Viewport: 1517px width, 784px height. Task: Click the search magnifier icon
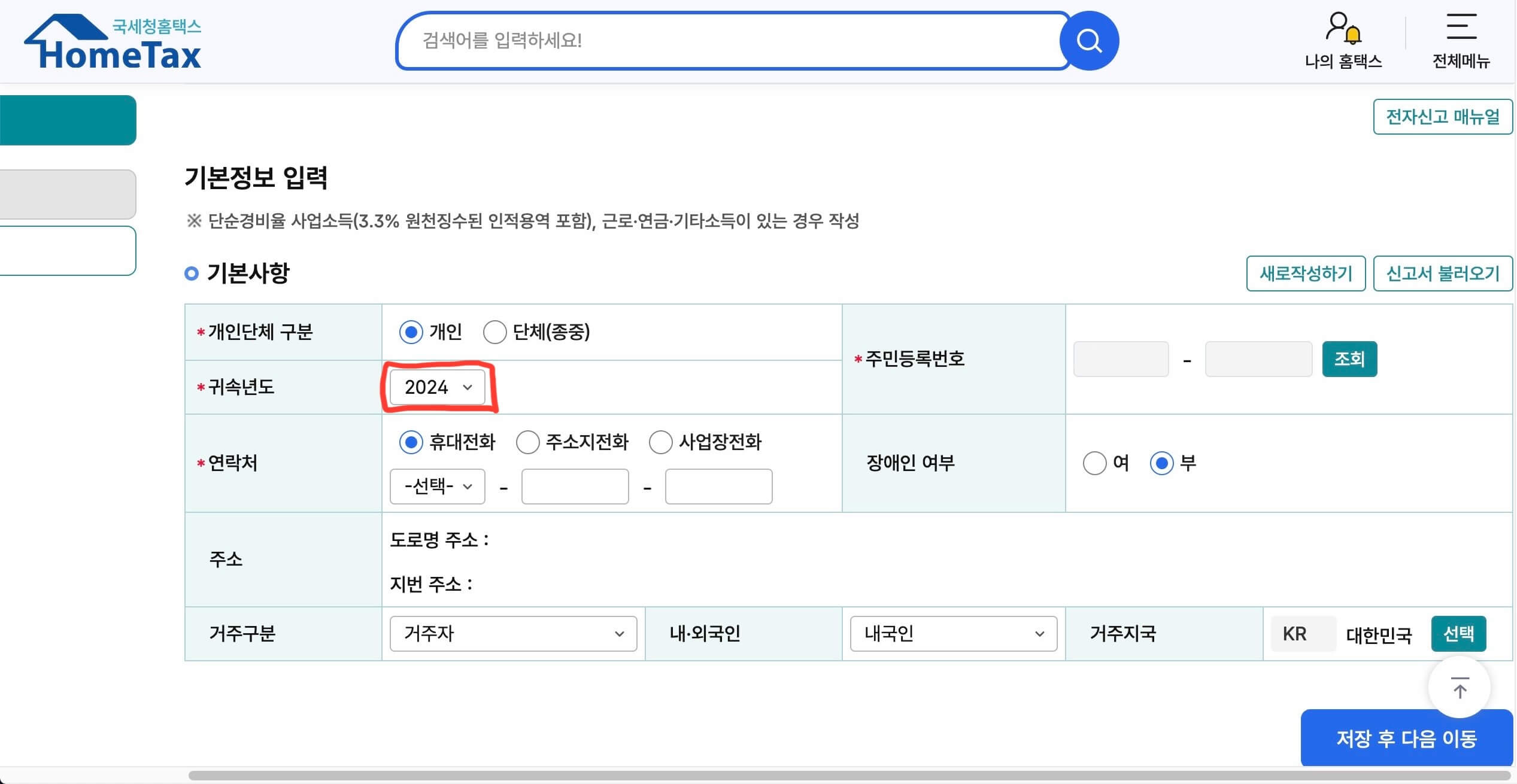point(1089,40)
